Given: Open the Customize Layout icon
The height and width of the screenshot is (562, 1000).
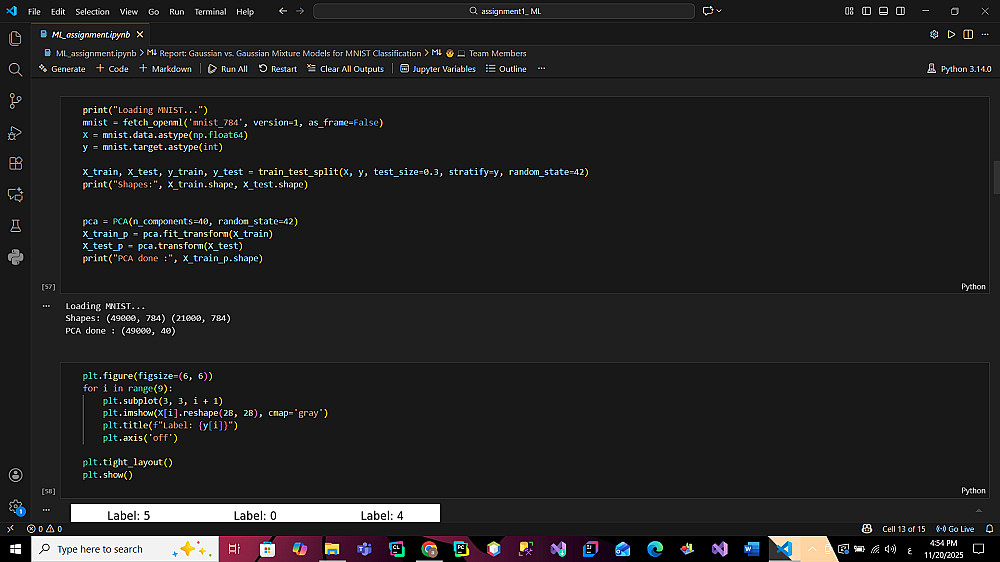Looking at the screenshot, I should [849, 11].
